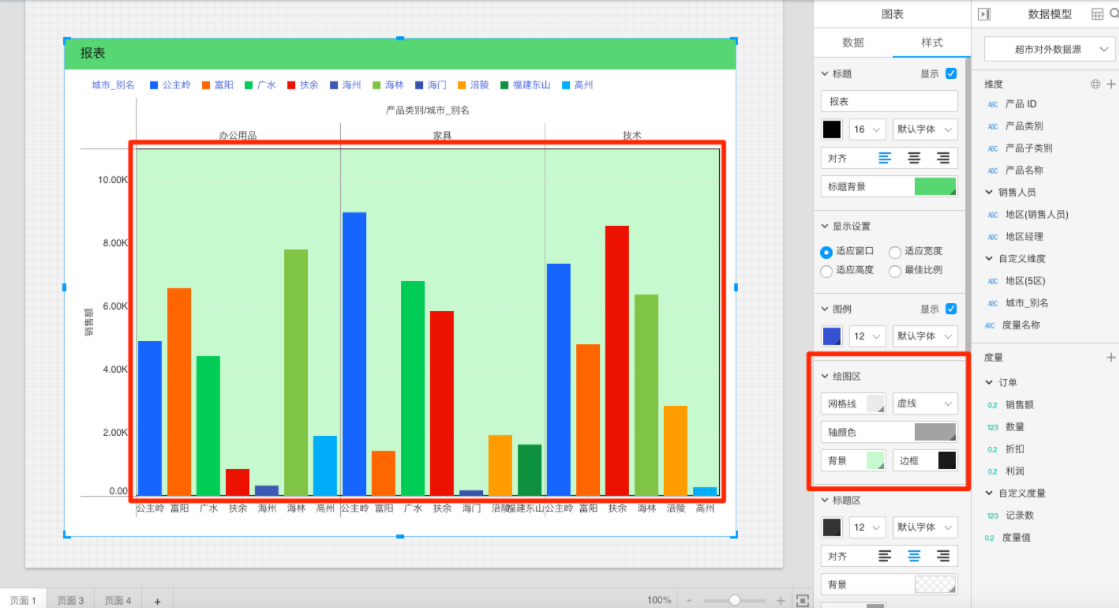Left-align the report title
Screen dimensions: 1119x608
(x=884, y=158)
